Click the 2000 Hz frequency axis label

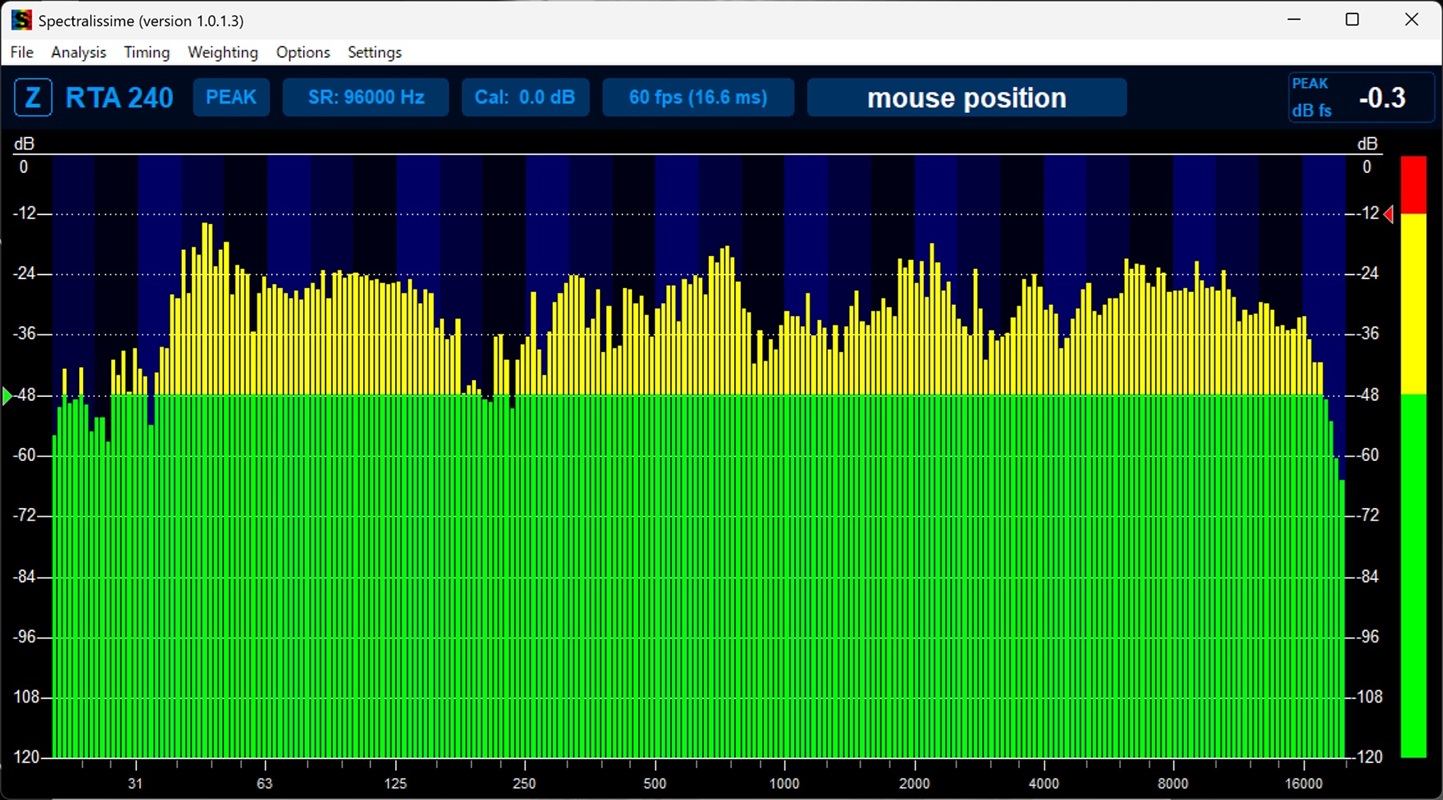tap(914, 783)
